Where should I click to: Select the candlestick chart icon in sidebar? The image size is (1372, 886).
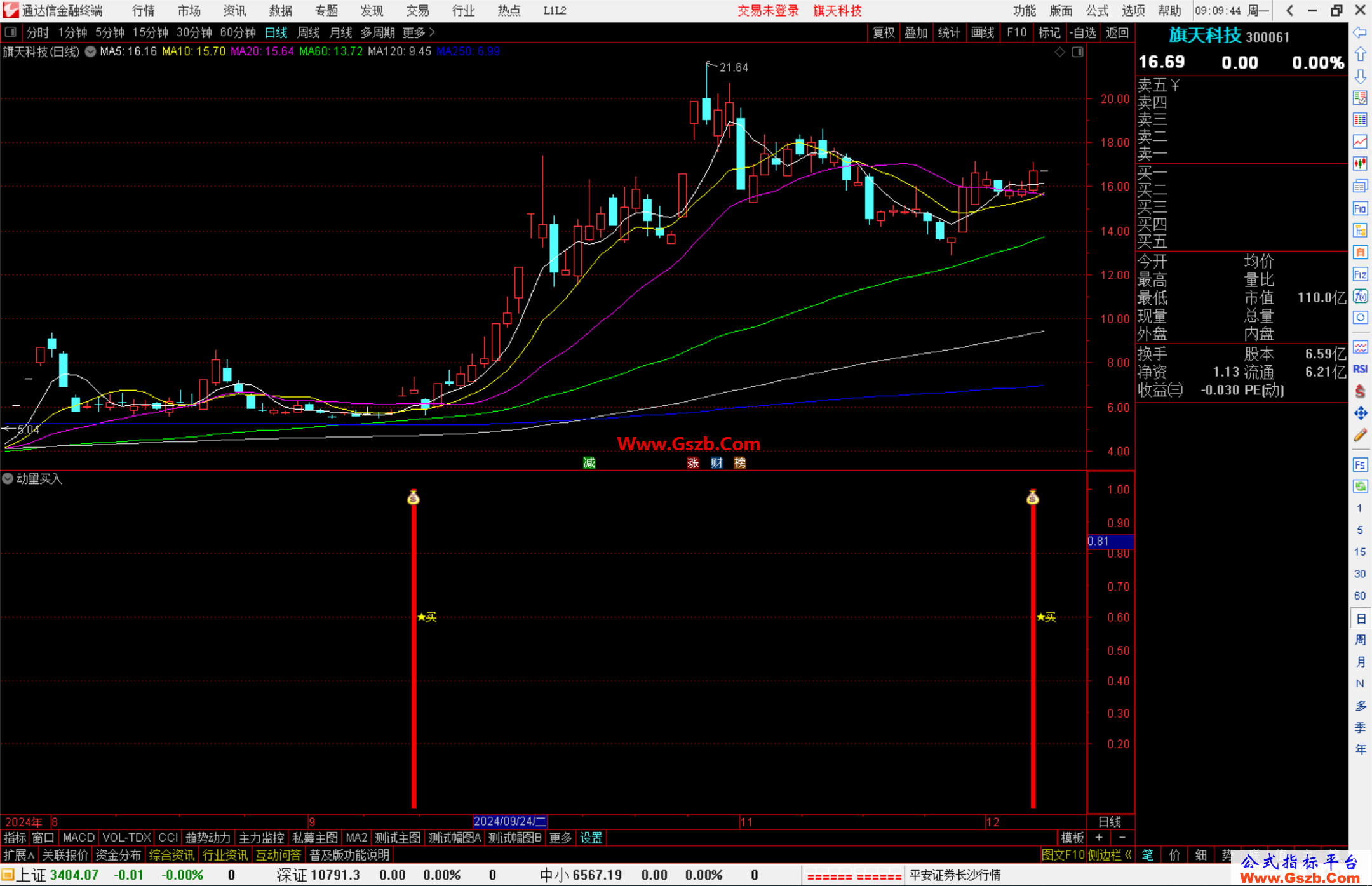[1360, 164]
